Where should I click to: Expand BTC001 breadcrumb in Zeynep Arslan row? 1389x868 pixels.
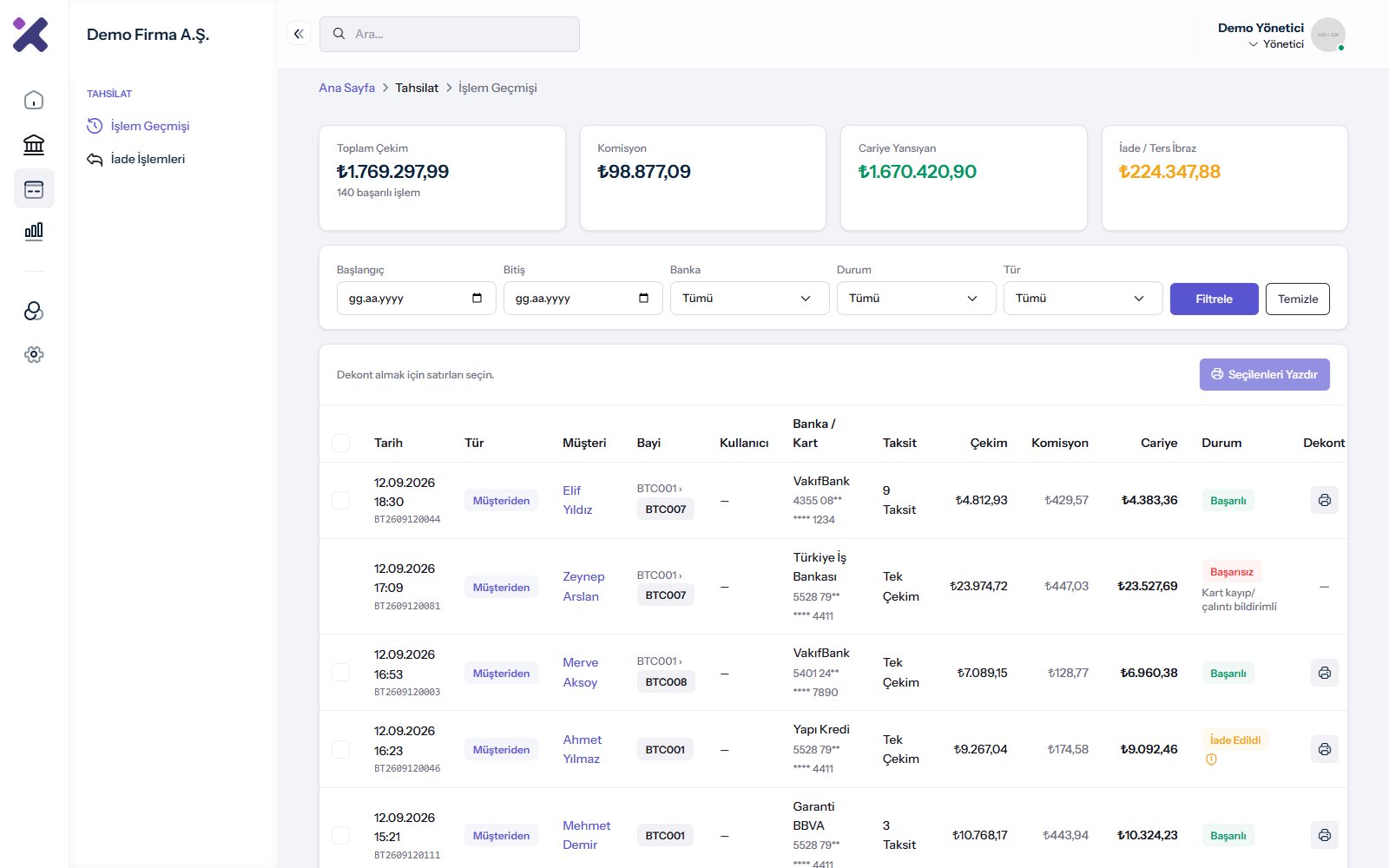(x=659, y=575)
